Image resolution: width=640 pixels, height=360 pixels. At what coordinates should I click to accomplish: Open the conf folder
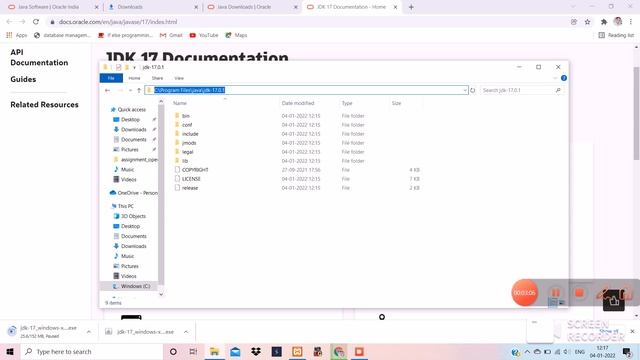187,125
